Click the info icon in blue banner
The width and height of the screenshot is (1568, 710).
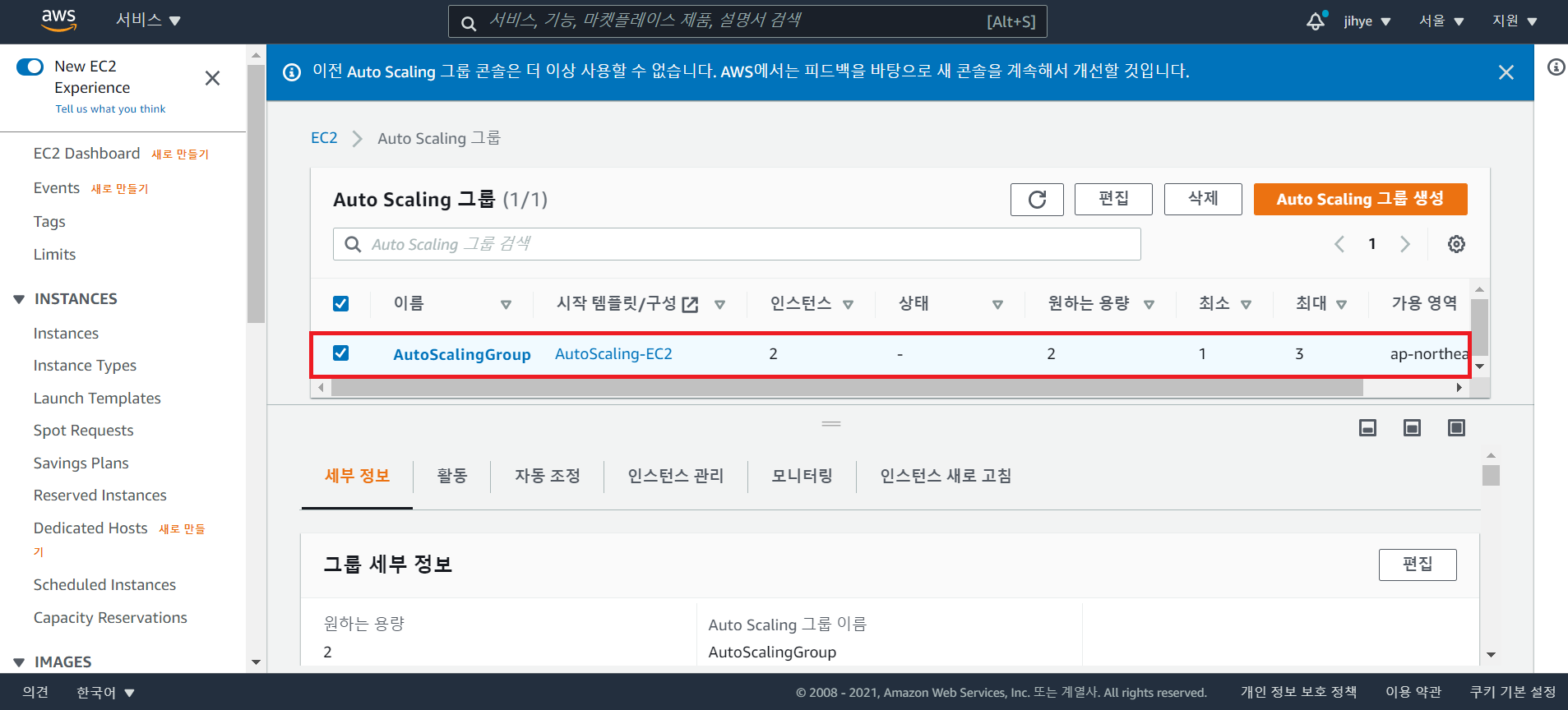(x=292, y=72)
